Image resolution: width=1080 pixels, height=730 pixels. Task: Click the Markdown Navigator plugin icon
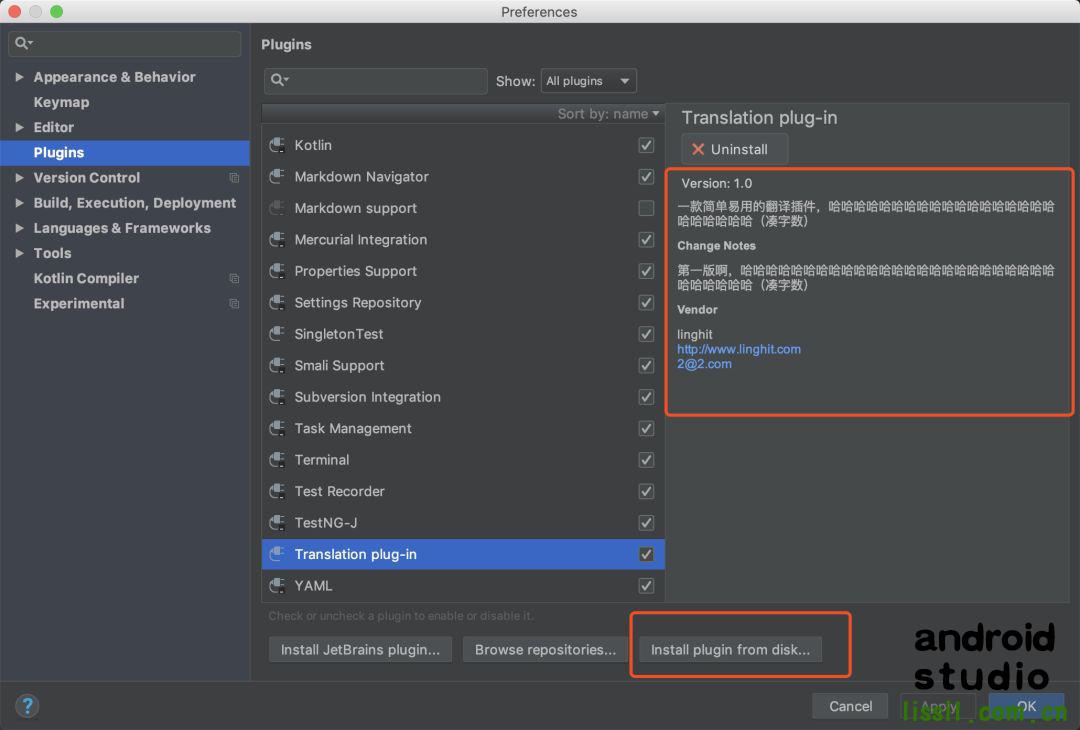[278, 177]
